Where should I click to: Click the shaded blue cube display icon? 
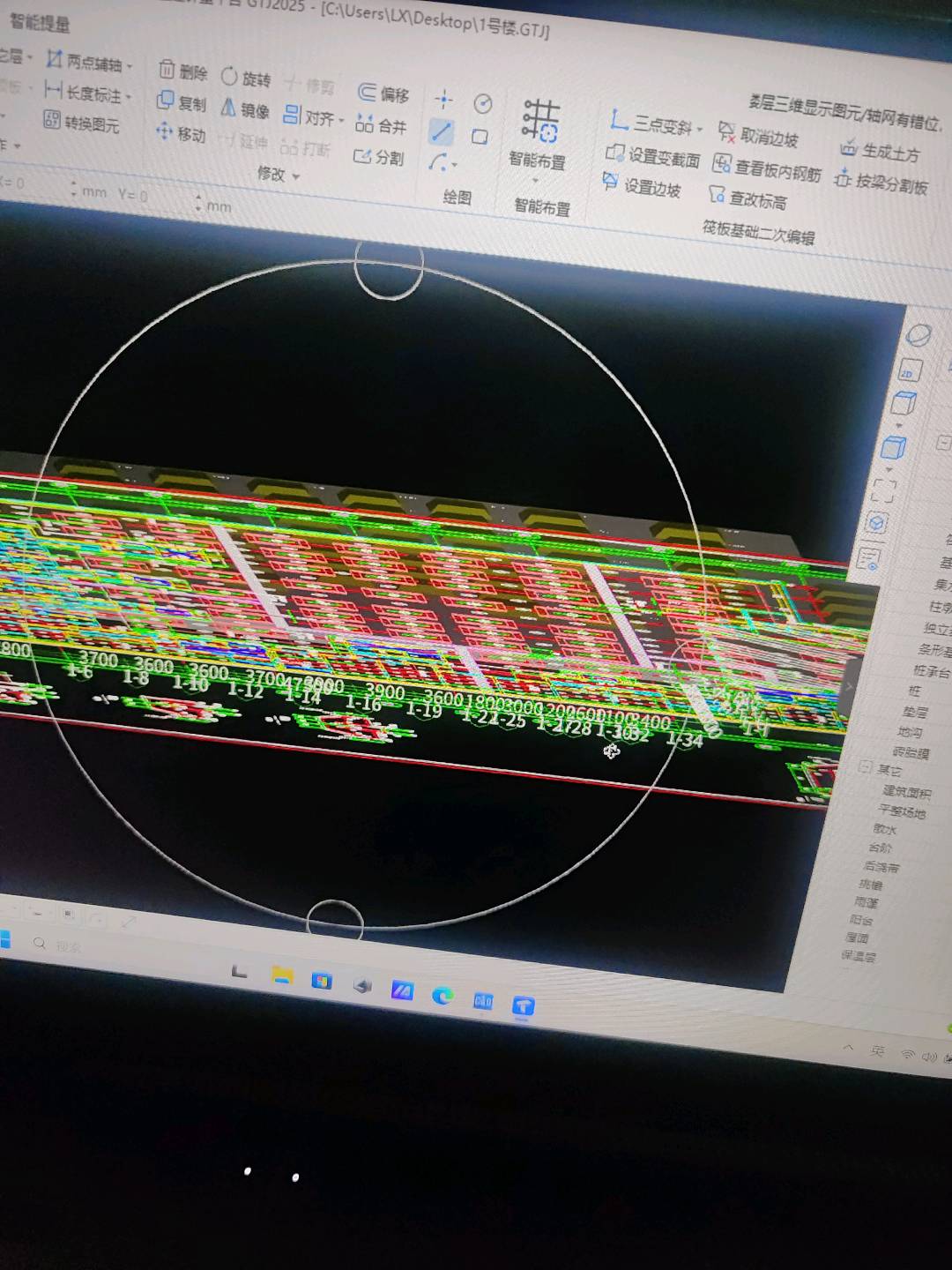click(894, 447)
